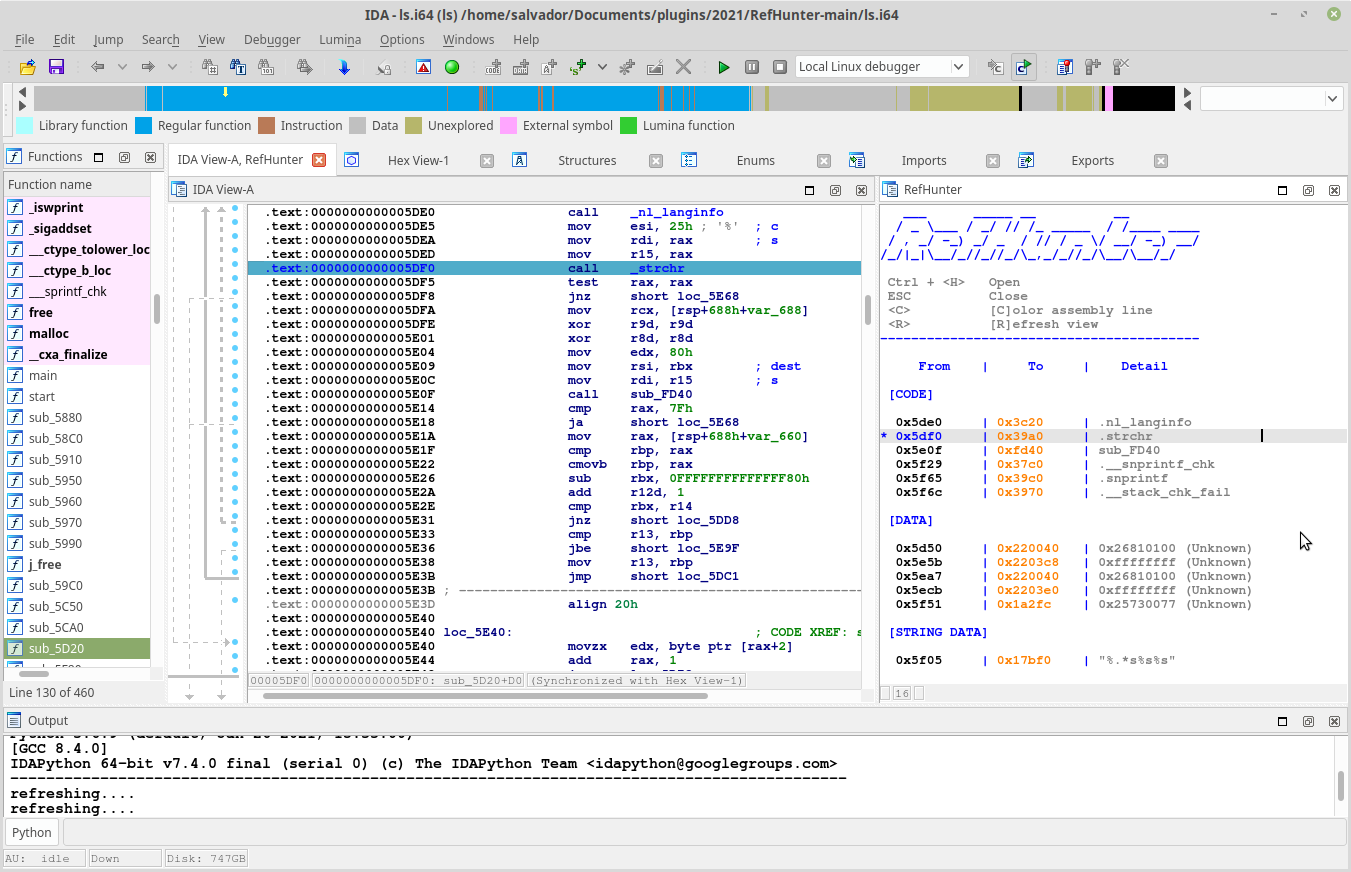Open the Debugger menu
This screenshot has height=872, width=1351.
coord(271,39)
